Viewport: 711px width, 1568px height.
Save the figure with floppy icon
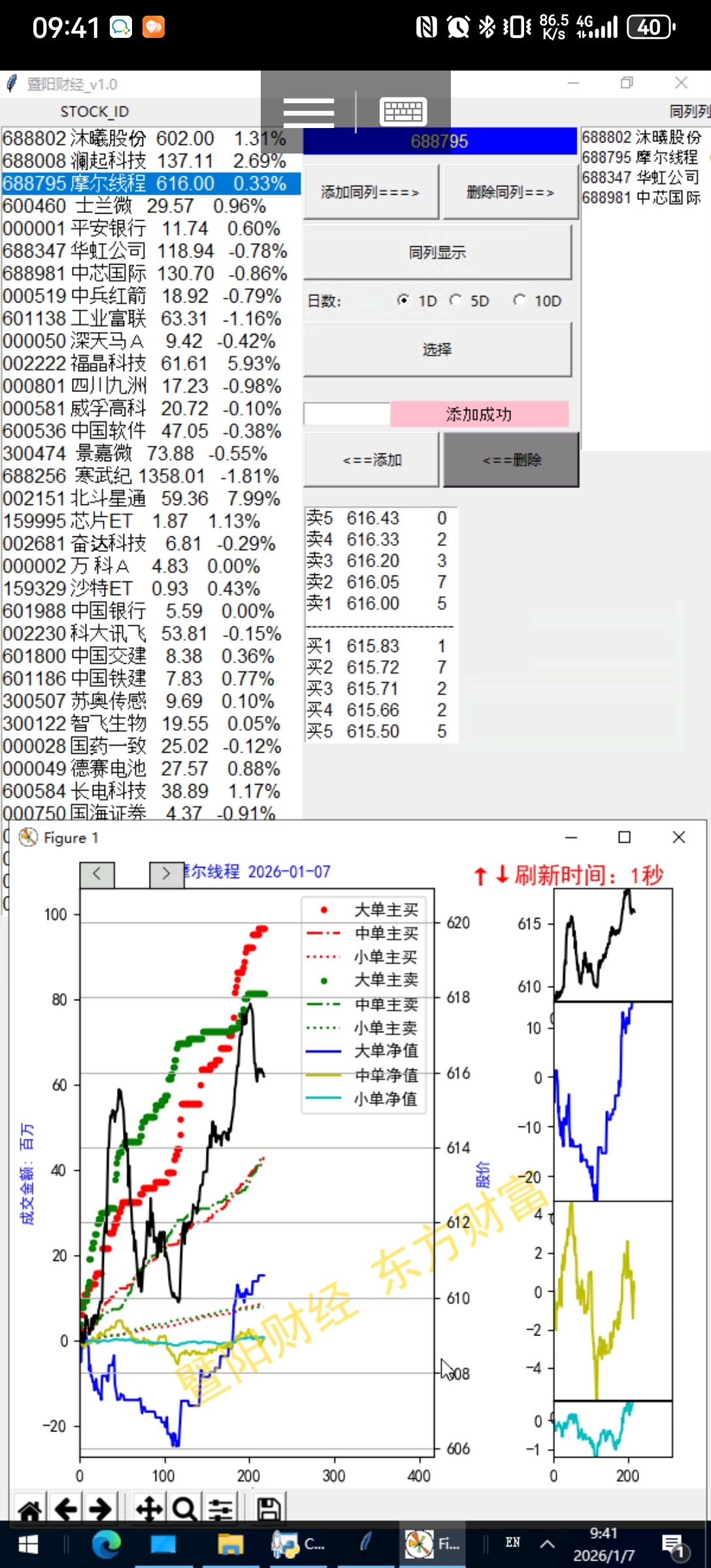tap(269, 1509)
